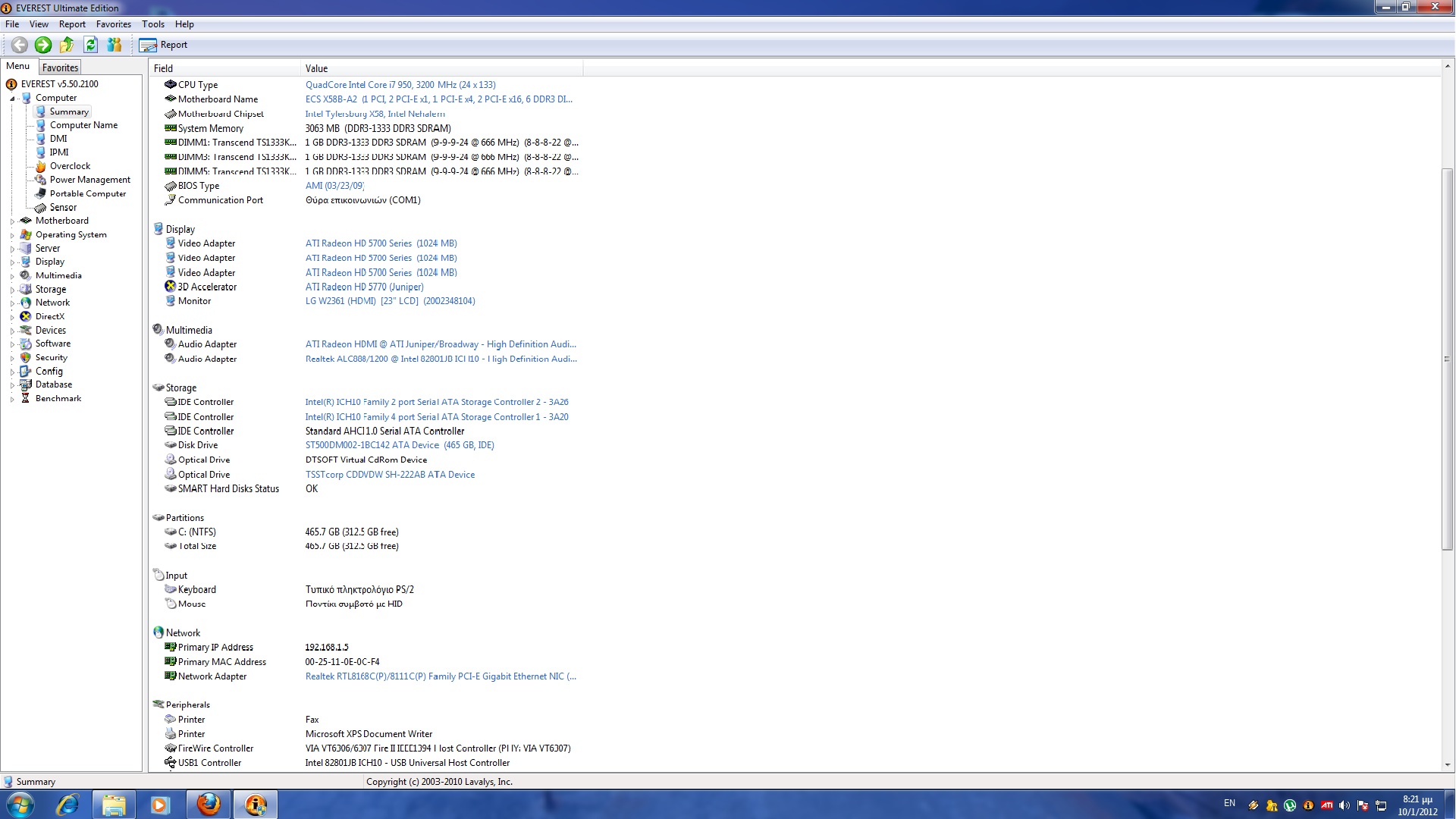Click the Back navigation arrow icon
The height and width of the screenshot is (819, 1456).
(x=20, y=45)
